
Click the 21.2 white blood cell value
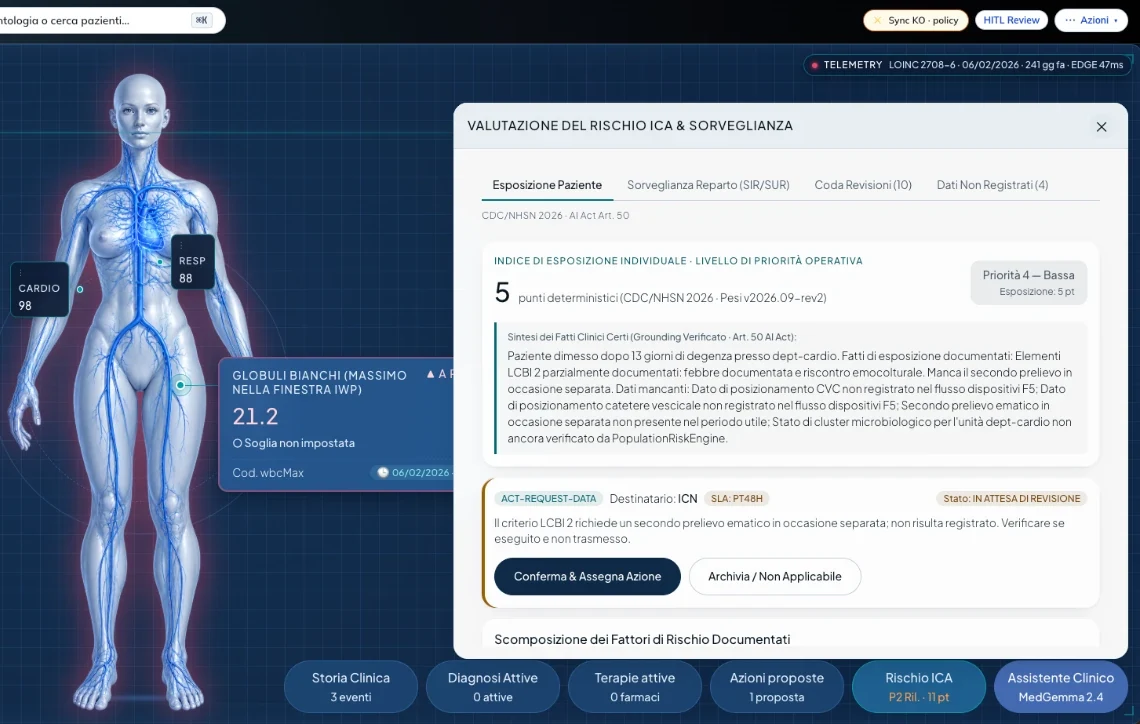pyautogui.click(x=255, y=417)
